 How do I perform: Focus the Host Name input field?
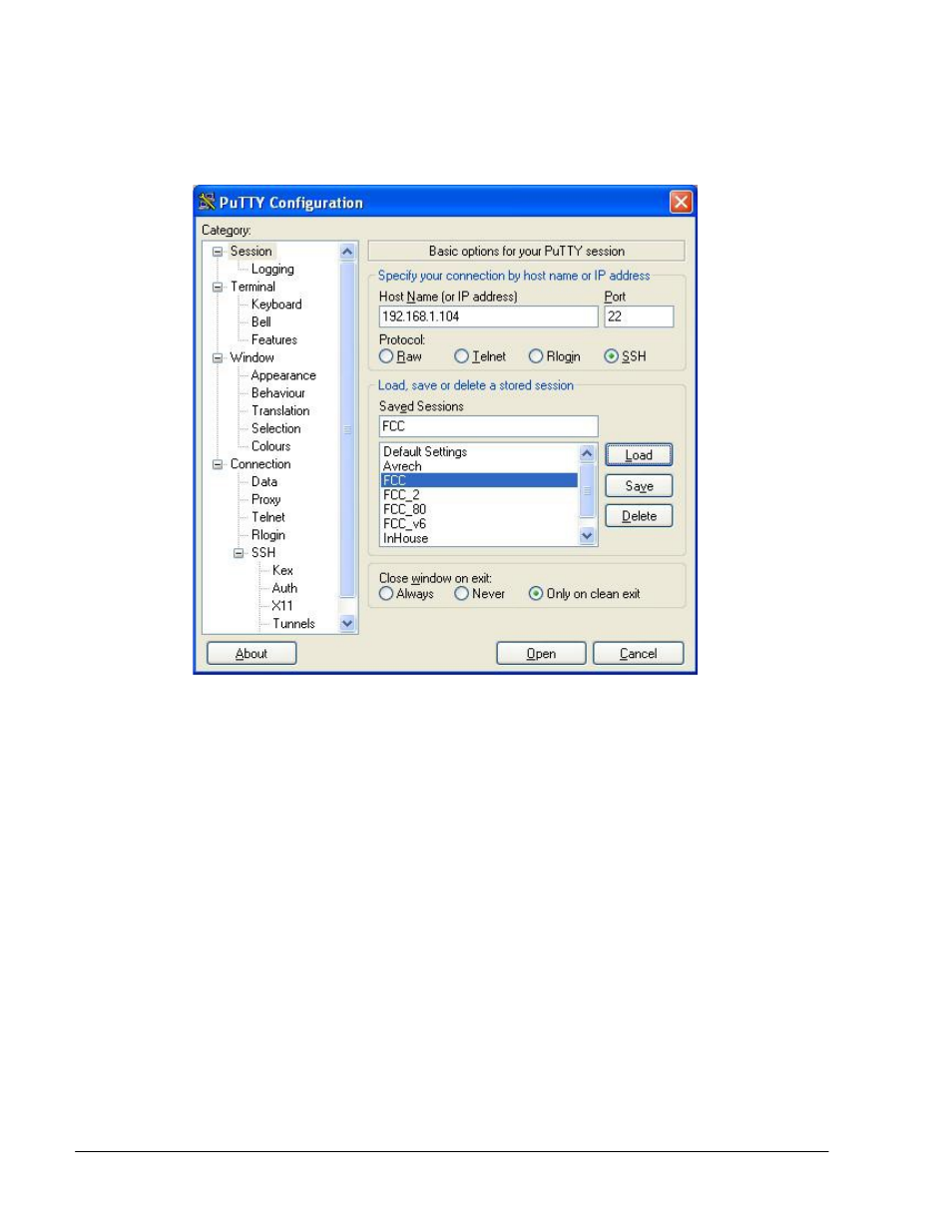(x=488, y=316)
